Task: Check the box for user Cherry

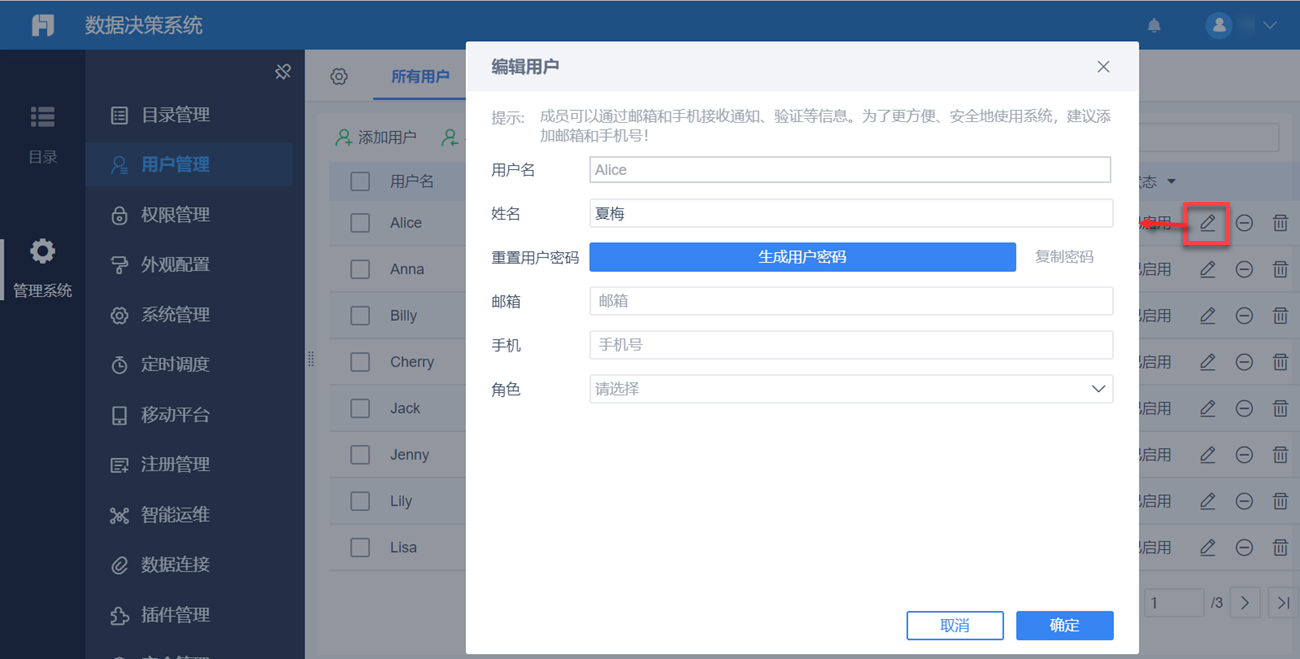Action: tap(360, 362)
